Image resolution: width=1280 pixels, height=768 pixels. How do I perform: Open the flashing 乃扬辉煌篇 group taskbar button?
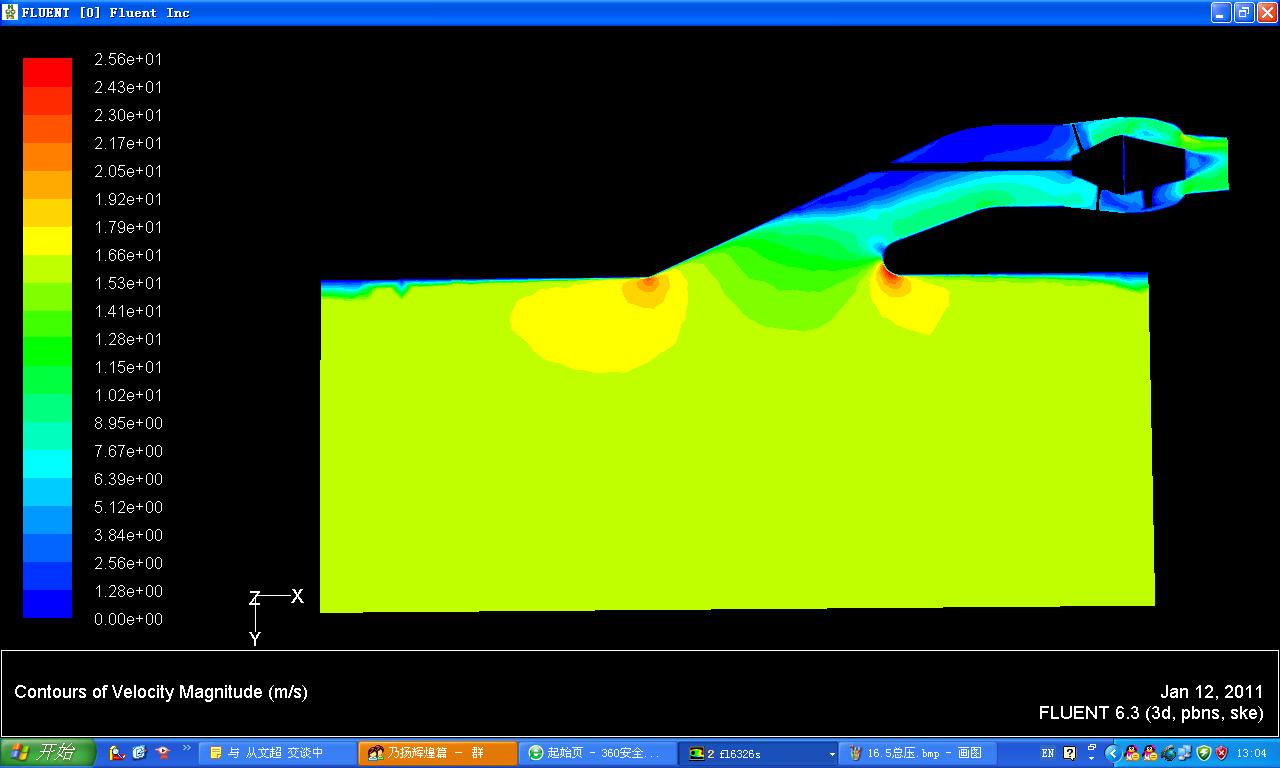coord(436,753)
